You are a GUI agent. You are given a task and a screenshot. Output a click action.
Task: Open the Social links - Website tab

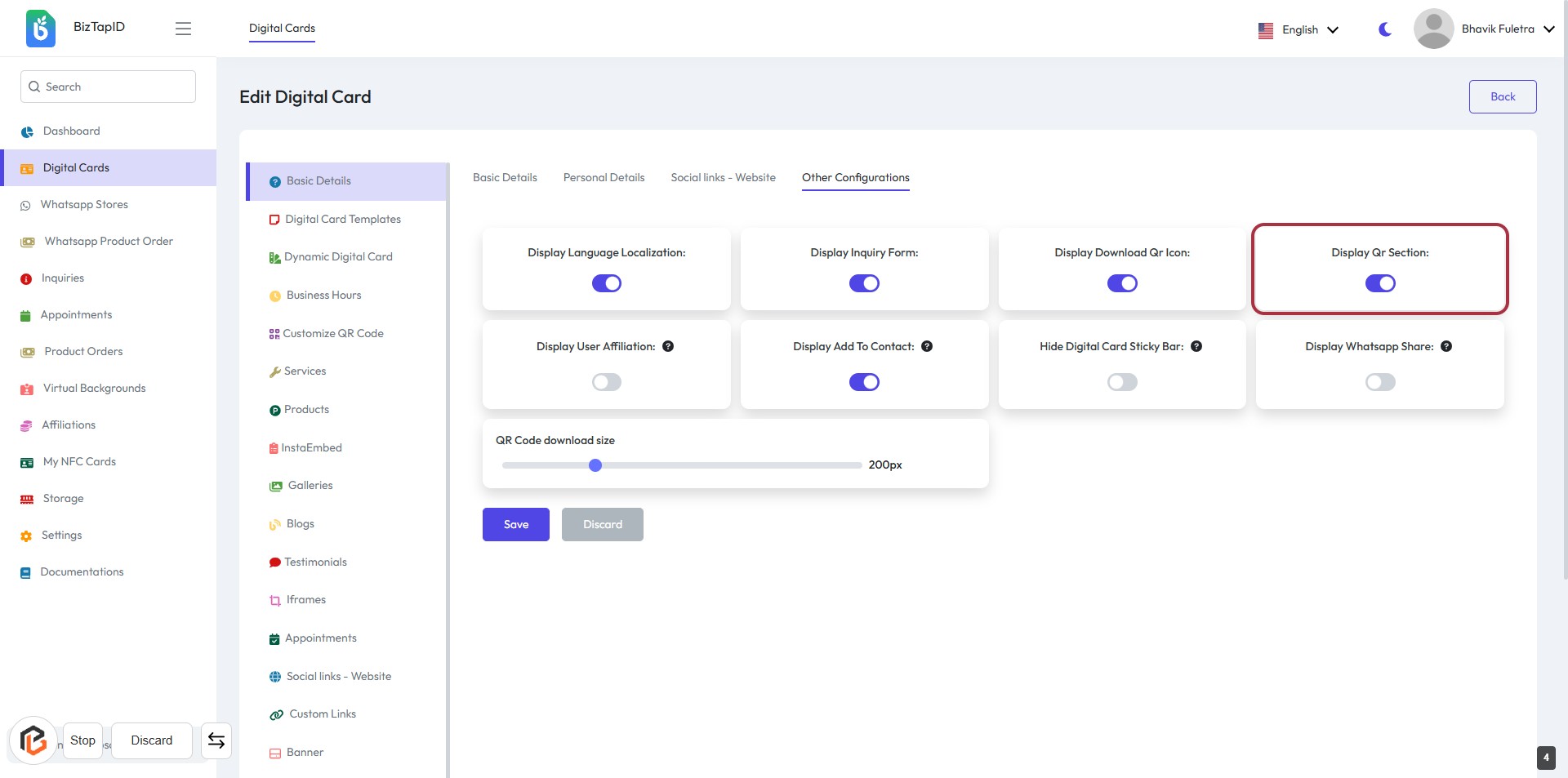723,177
